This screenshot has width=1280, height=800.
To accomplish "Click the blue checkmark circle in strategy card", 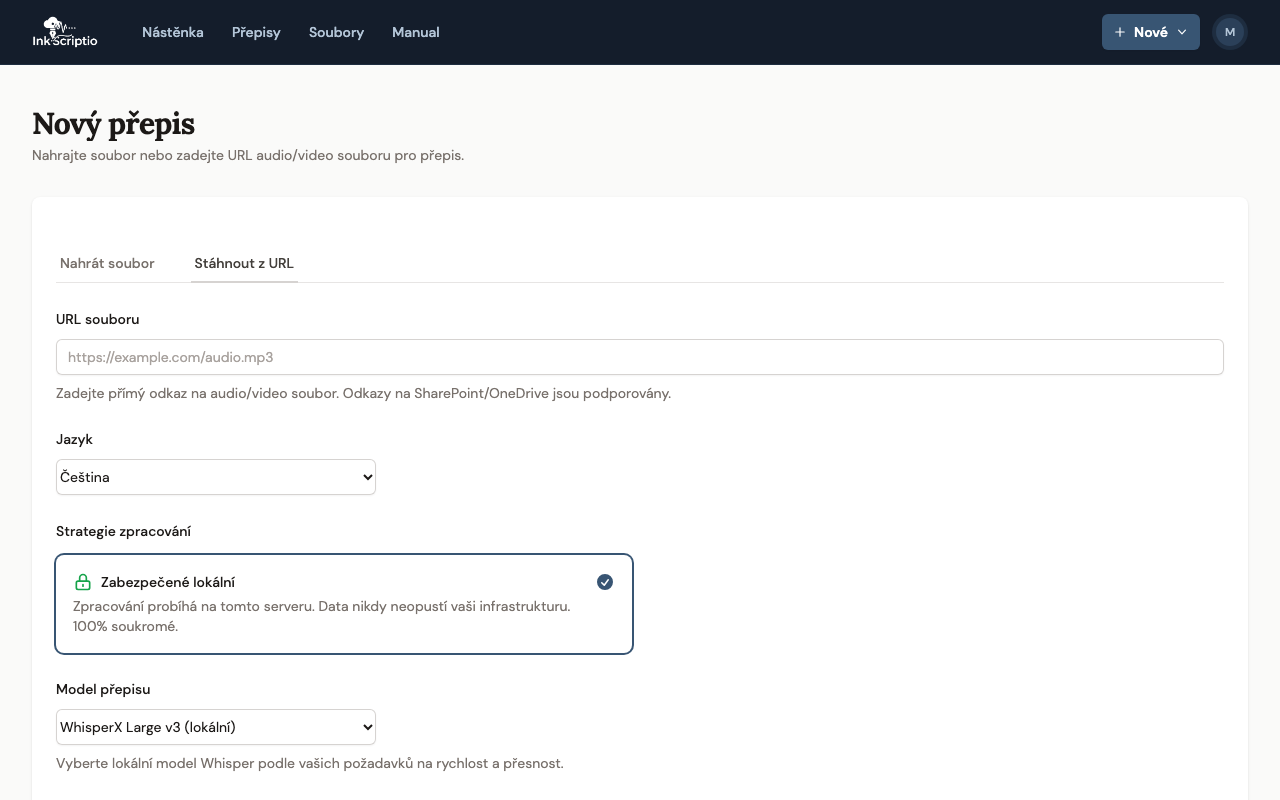I will point(605,582).
